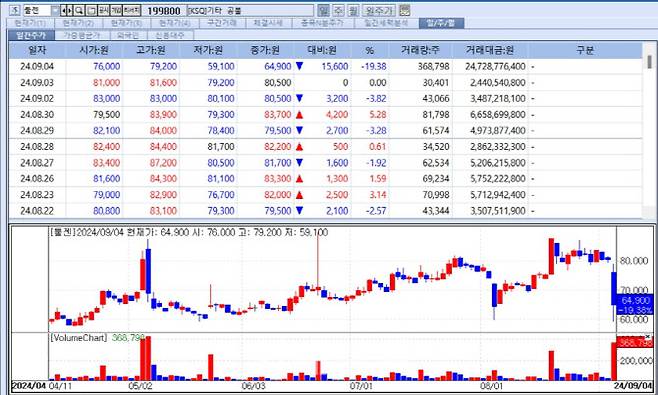Image resolution: width=658 pixels, height=395 pixels.
Task: Click the 구분 column header
Action: pyautogui.click(x=585, y=50)
